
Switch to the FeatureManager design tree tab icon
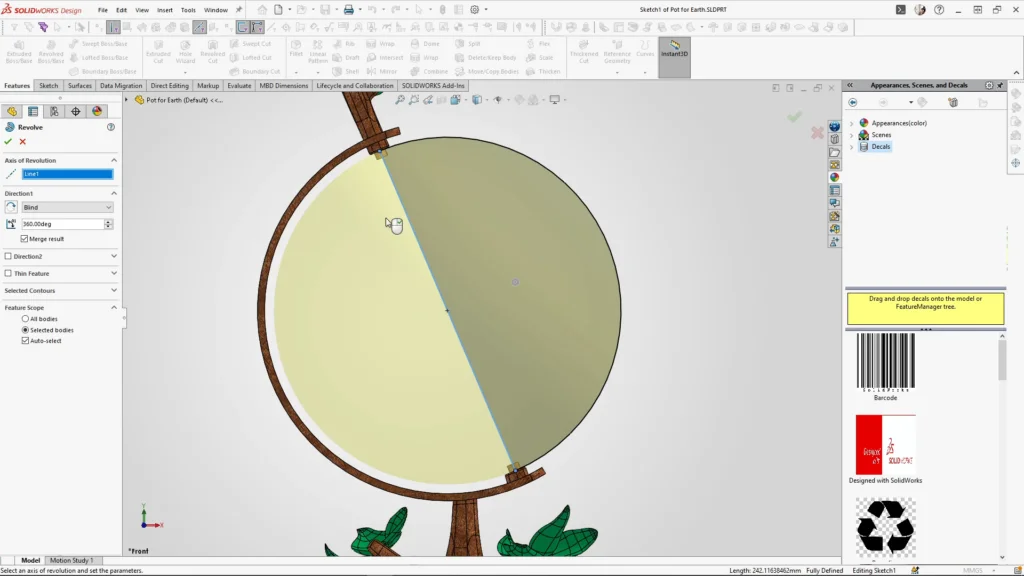point(12,112)
